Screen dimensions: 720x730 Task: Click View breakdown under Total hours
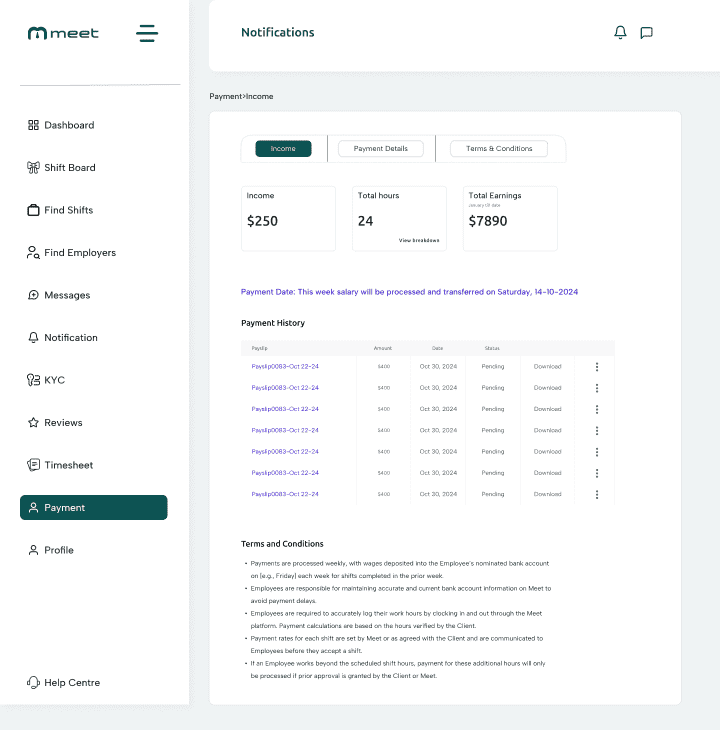pos(418,241)
